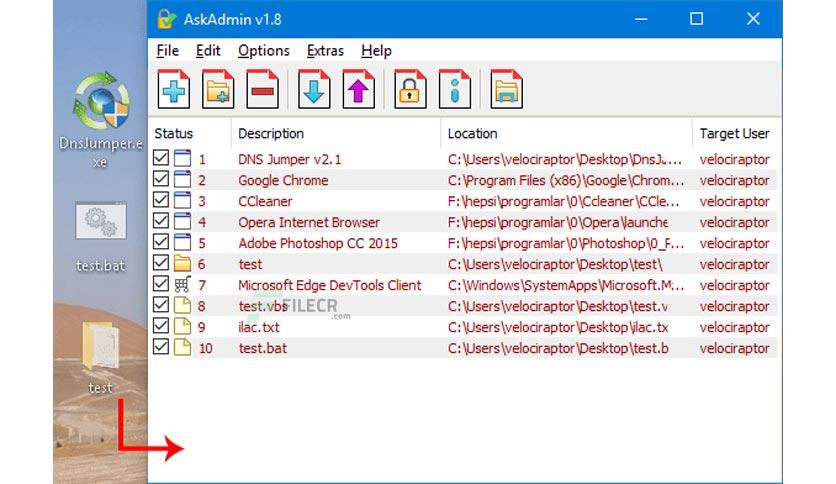The height and width of the screenshot is (484, 836).
Task: Open the Edit menu
Action: click(x=208, y=51)
